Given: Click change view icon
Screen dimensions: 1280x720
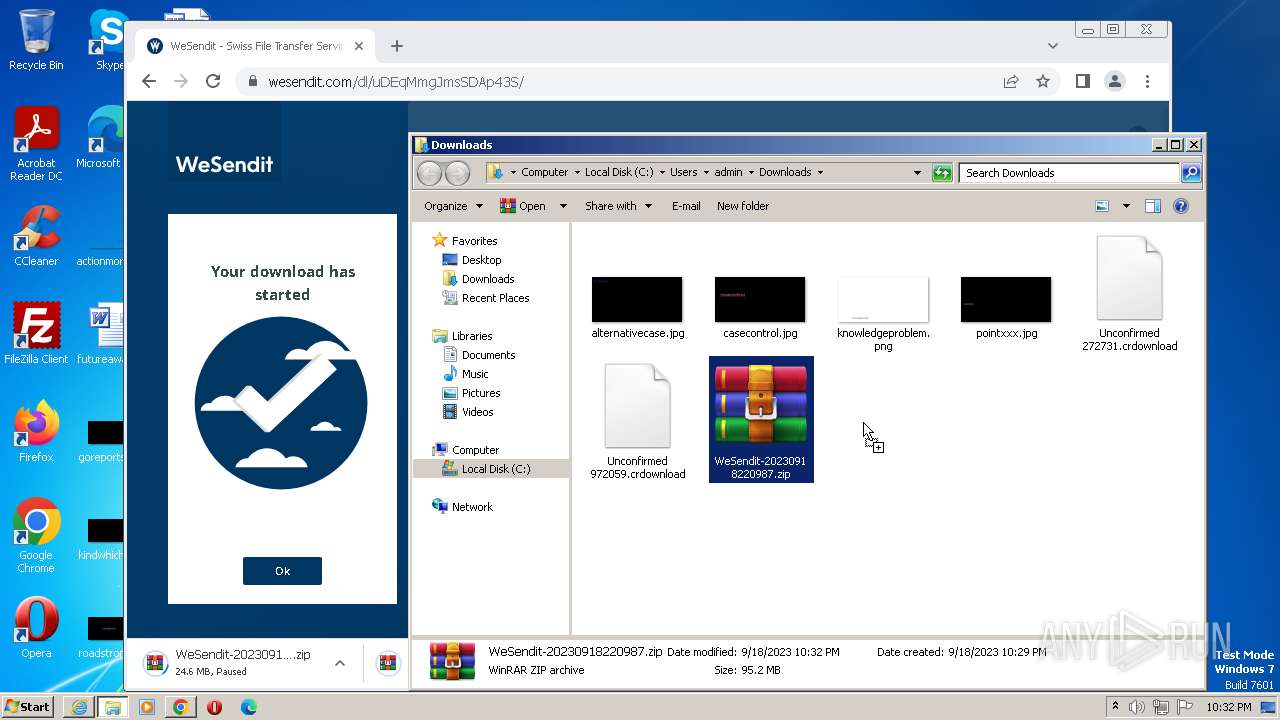Looking at the screenshot, I should tap(1102, 206).
